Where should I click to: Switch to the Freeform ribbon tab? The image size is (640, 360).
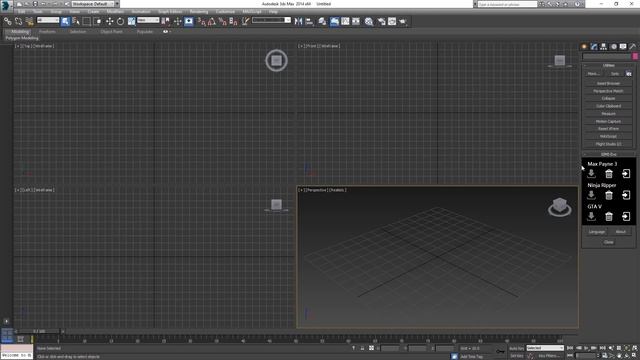(x=47, y=31)
